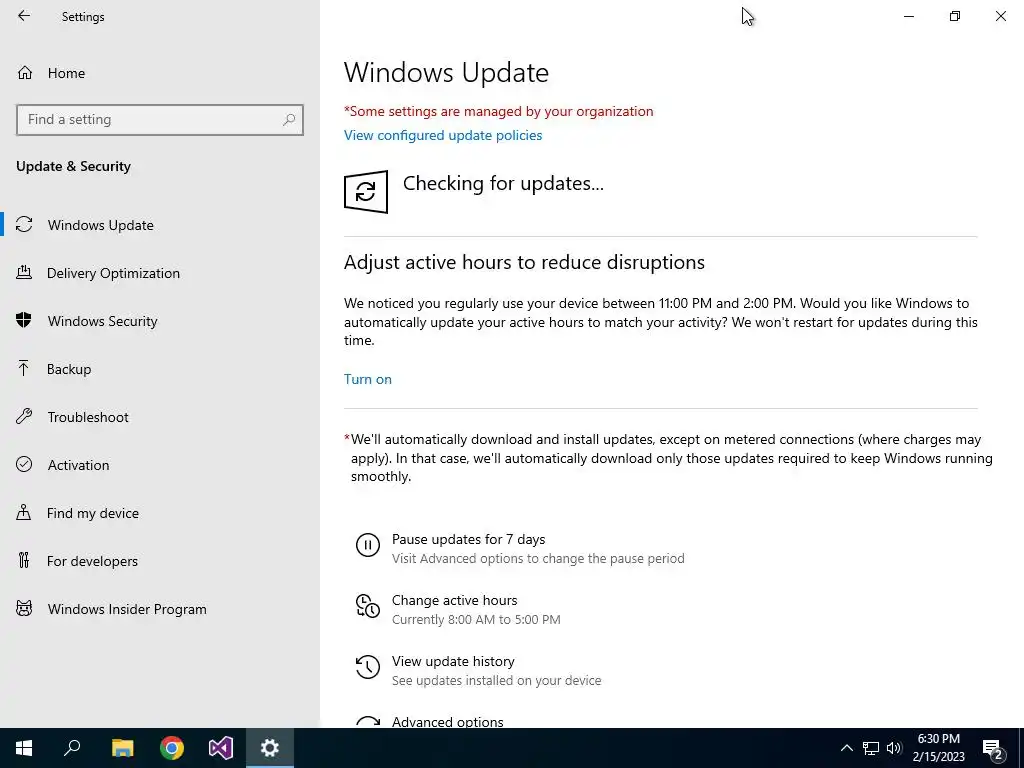This screenshot has width=1024, height=768.
Task: Open Visual Studio from taskbar
Action: (221, 748)
